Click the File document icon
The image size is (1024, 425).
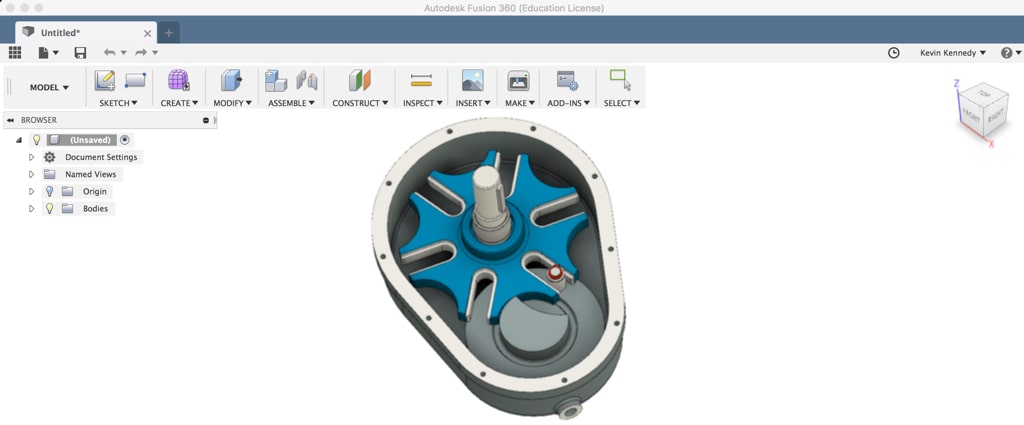pyautogui.click(x=44, y=53)
